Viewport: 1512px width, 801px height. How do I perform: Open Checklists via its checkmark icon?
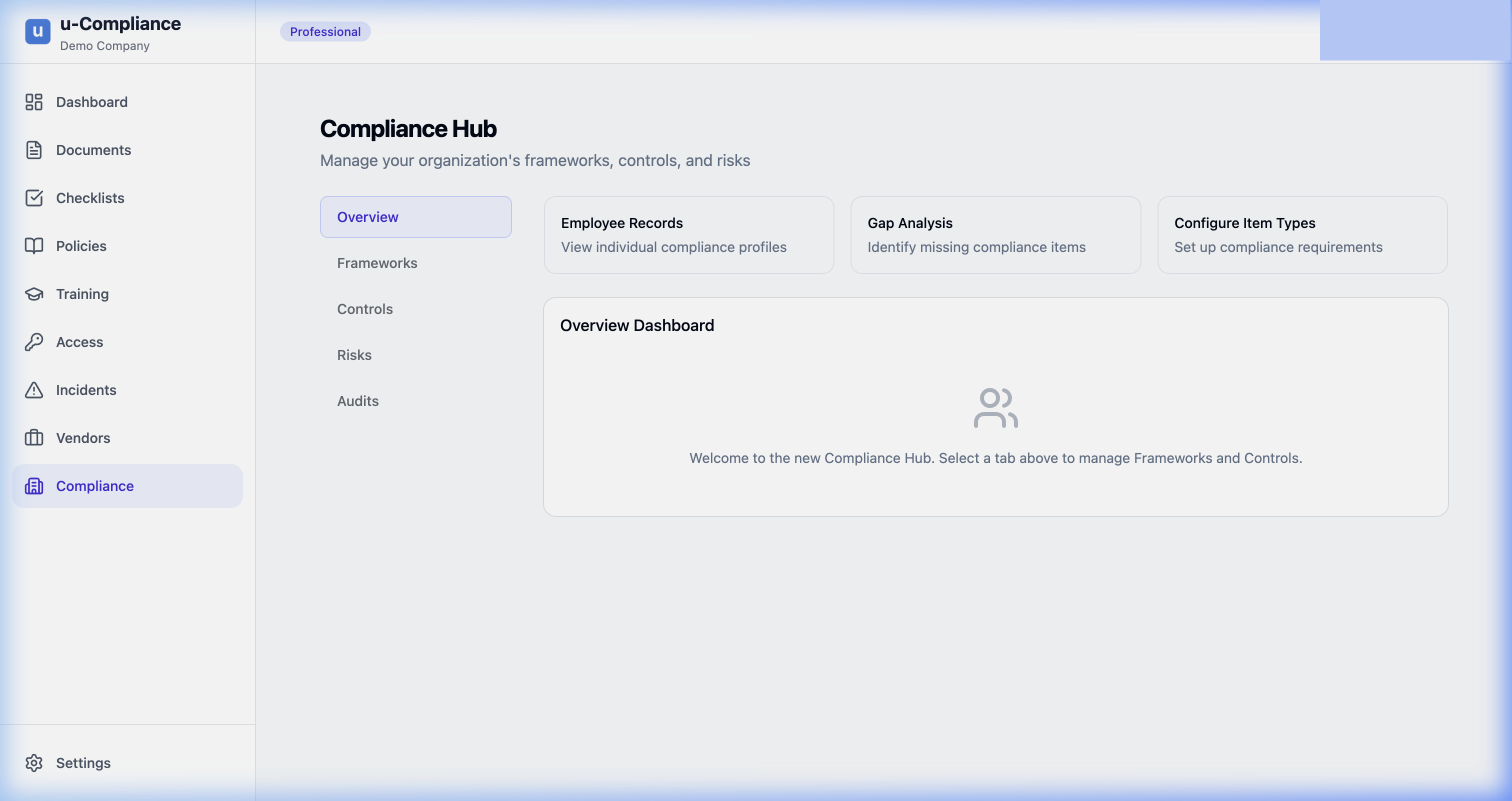34,198
